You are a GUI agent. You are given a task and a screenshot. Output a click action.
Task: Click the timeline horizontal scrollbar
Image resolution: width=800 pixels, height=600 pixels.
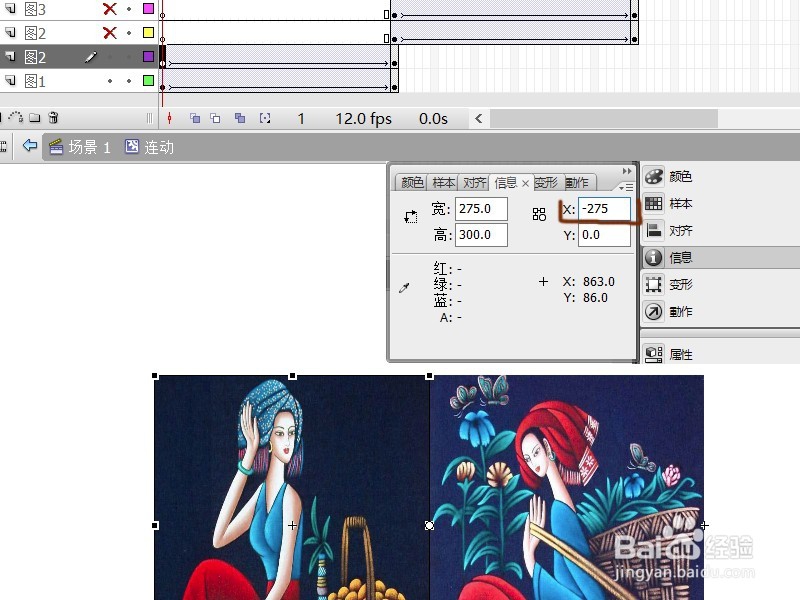[x=604, y=118]
